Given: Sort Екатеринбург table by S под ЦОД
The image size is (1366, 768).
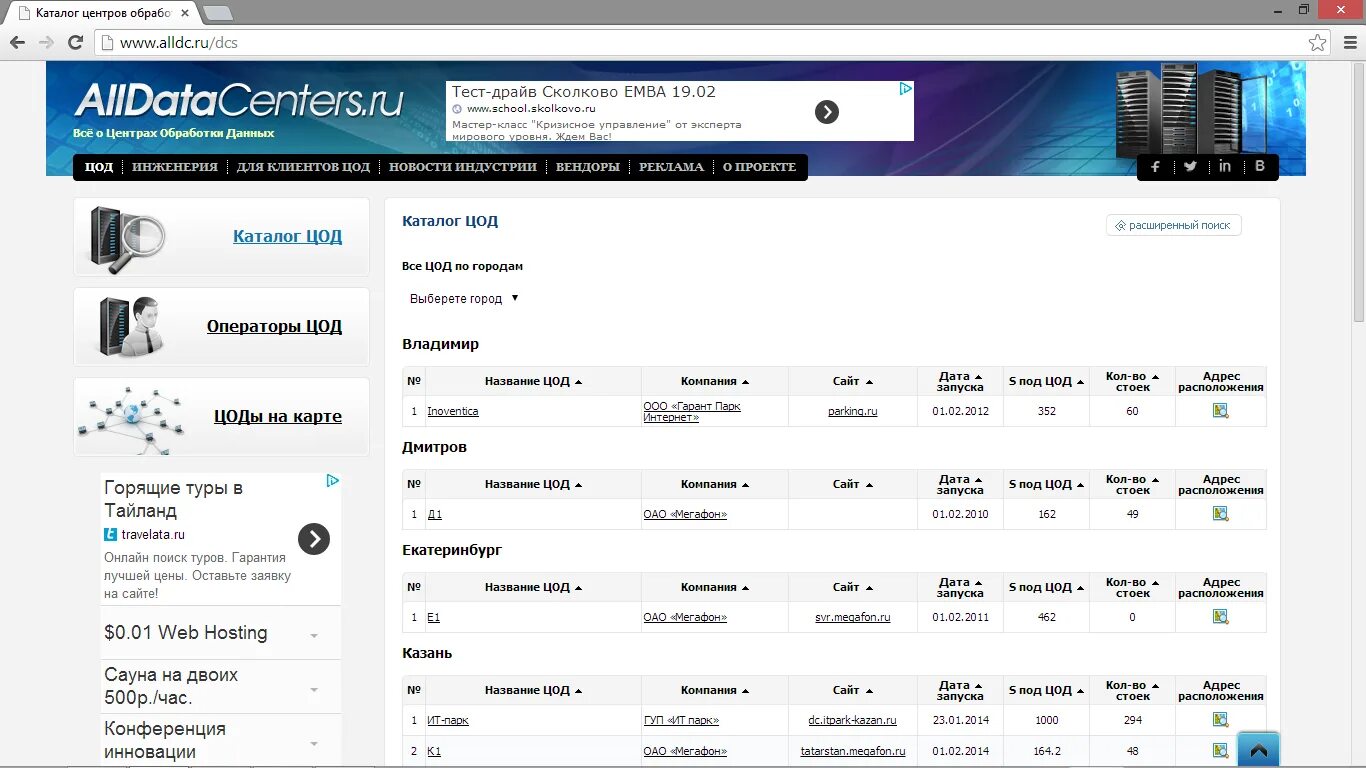Looking at the screenshot, I should 1046,587.
